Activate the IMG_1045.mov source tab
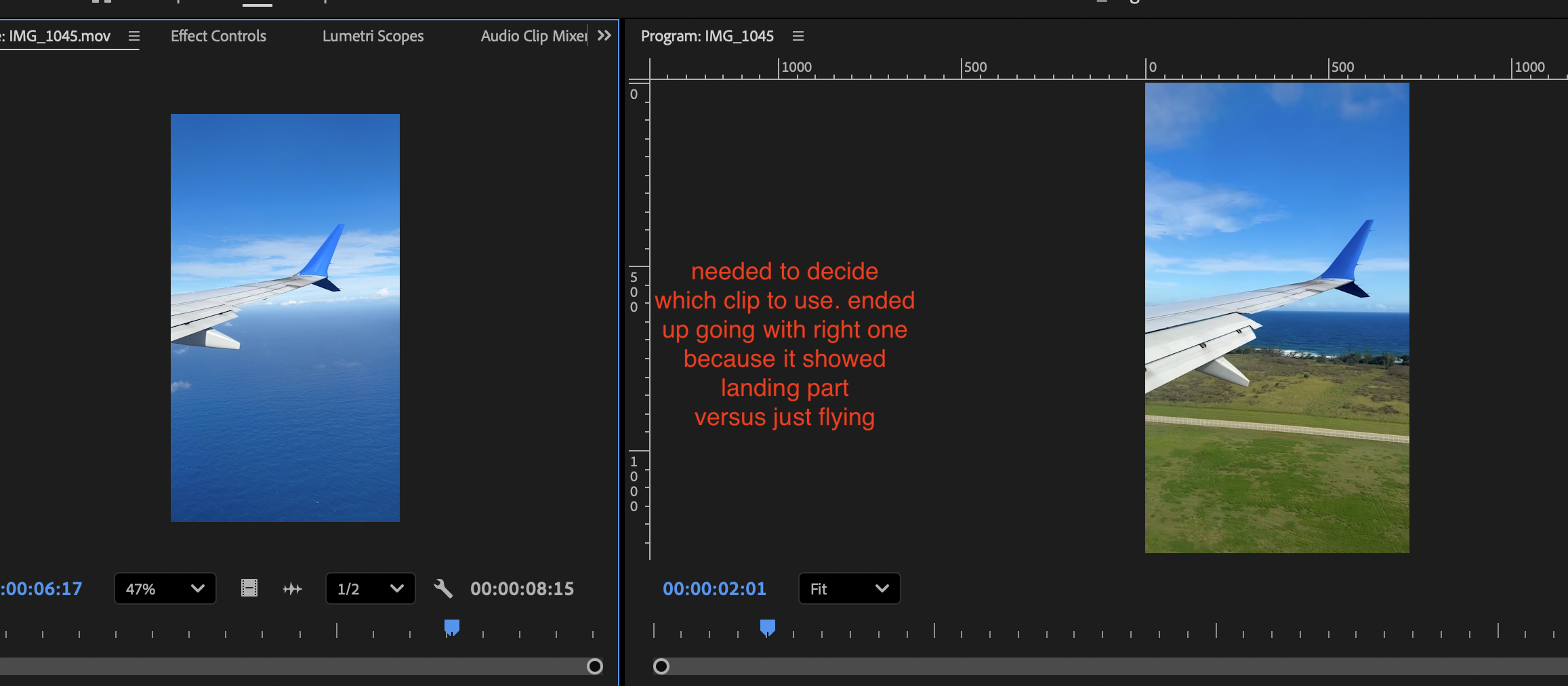 58,37
